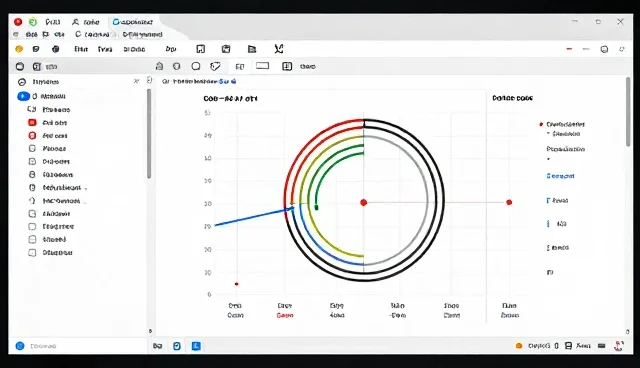Select the sidebar row with the red square icon
The image size is (640, 368).
[49, 123]
